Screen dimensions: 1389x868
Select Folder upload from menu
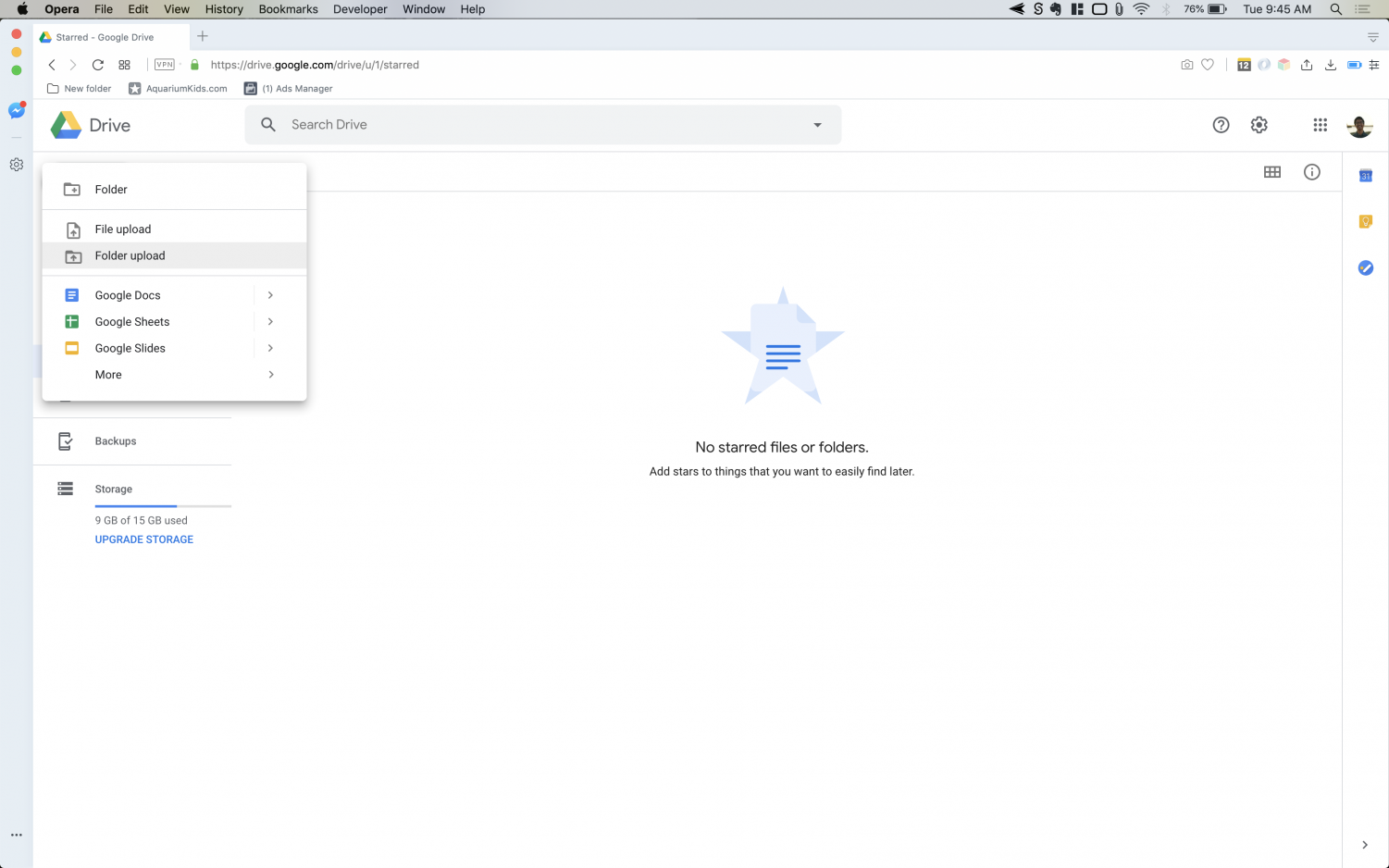point(130,256)
